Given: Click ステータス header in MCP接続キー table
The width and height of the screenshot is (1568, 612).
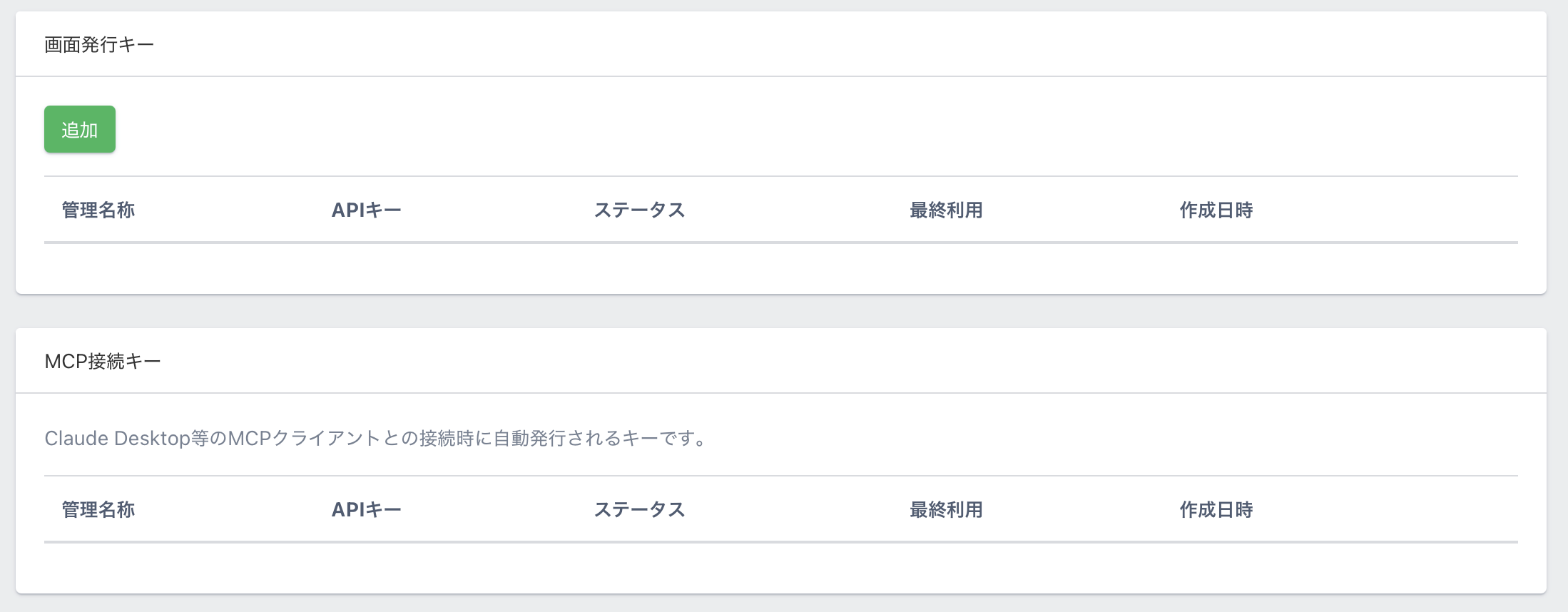Looking at the screenshot, I should pos(639,509).
